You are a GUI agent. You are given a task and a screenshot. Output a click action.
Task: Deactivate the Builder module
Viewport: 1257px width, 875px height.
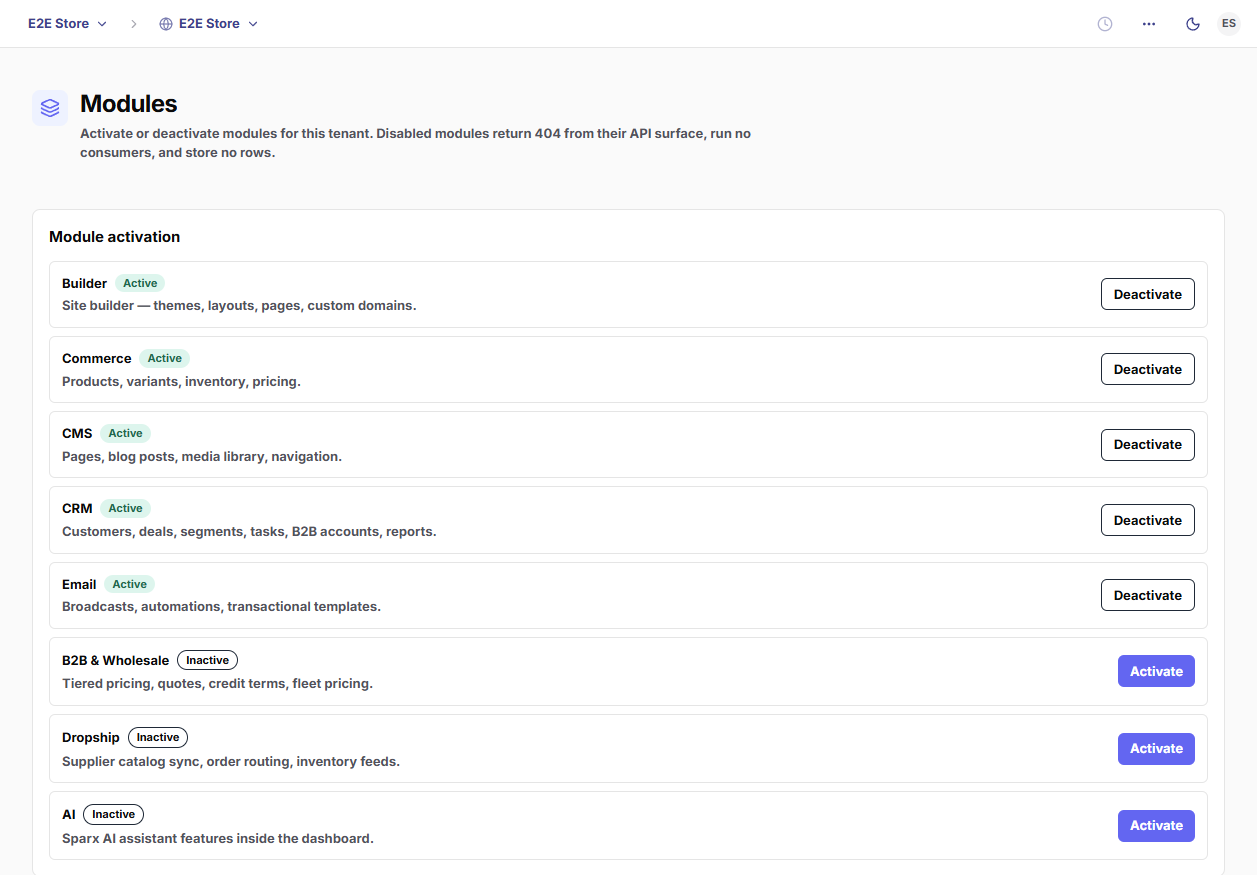1148,294
